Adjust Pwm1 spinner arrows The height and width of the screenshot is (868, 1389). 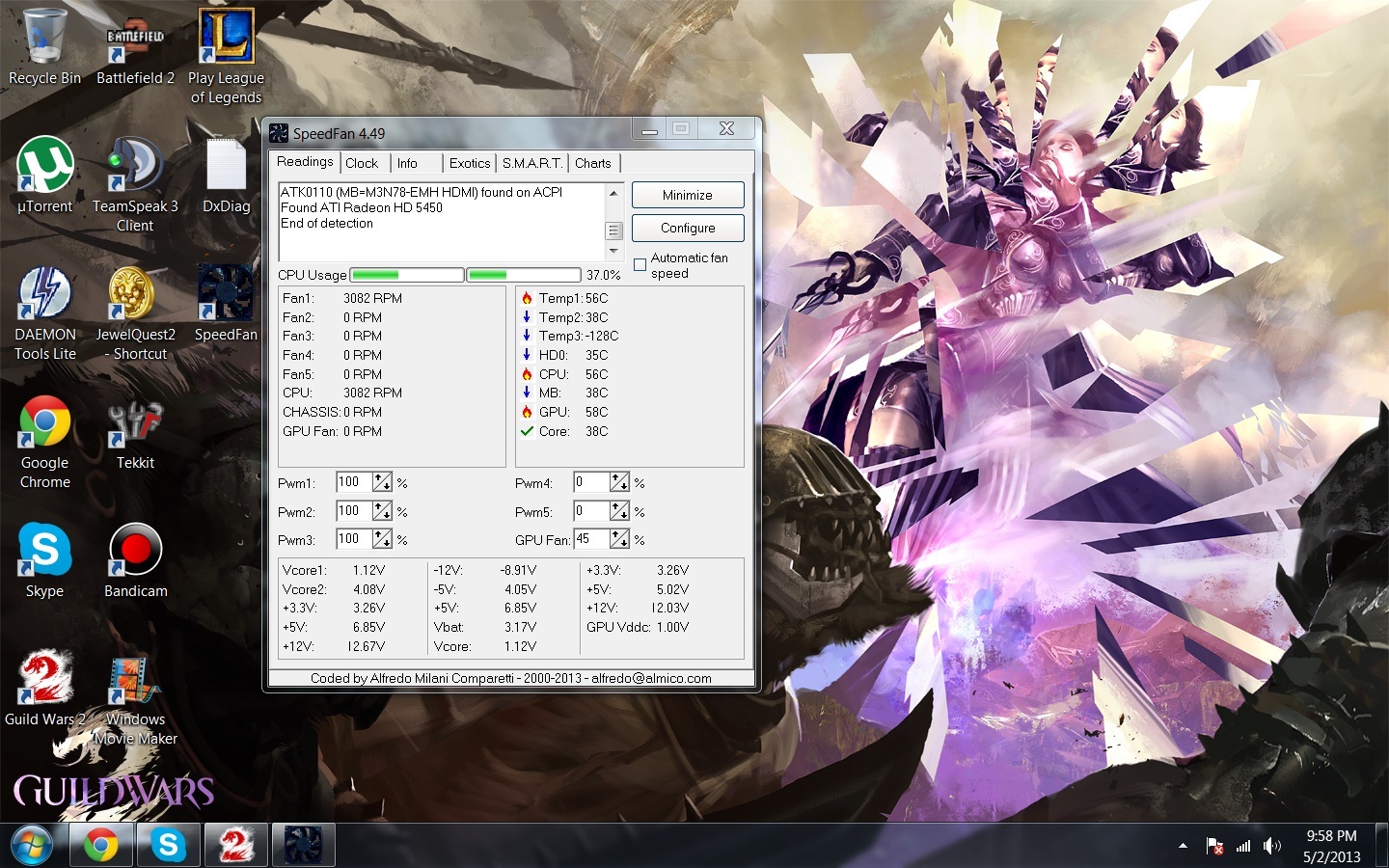[383, 482]
